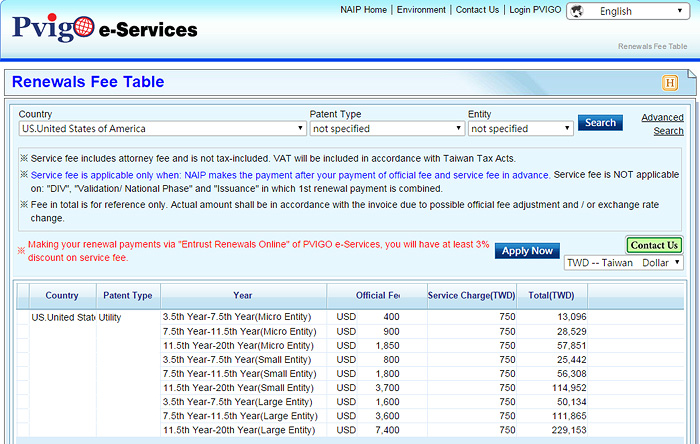The image size is (700, 444).
Task: Click total value 50,134
Action: point(572,402)
